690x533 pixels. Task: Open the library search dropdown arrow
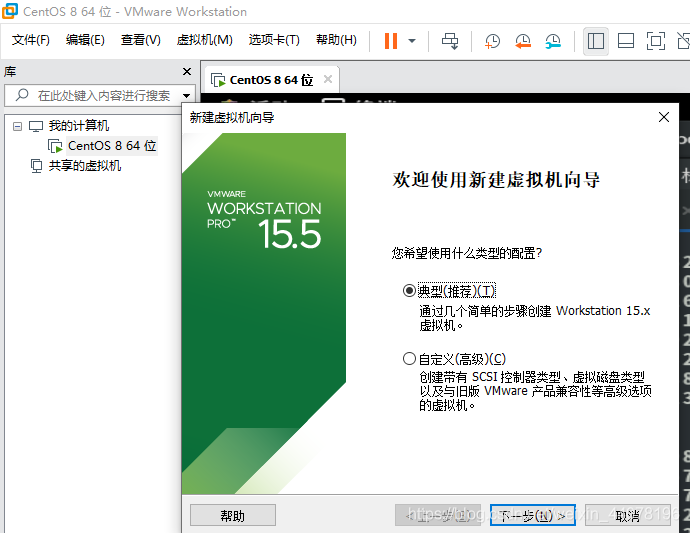[187, 96]
